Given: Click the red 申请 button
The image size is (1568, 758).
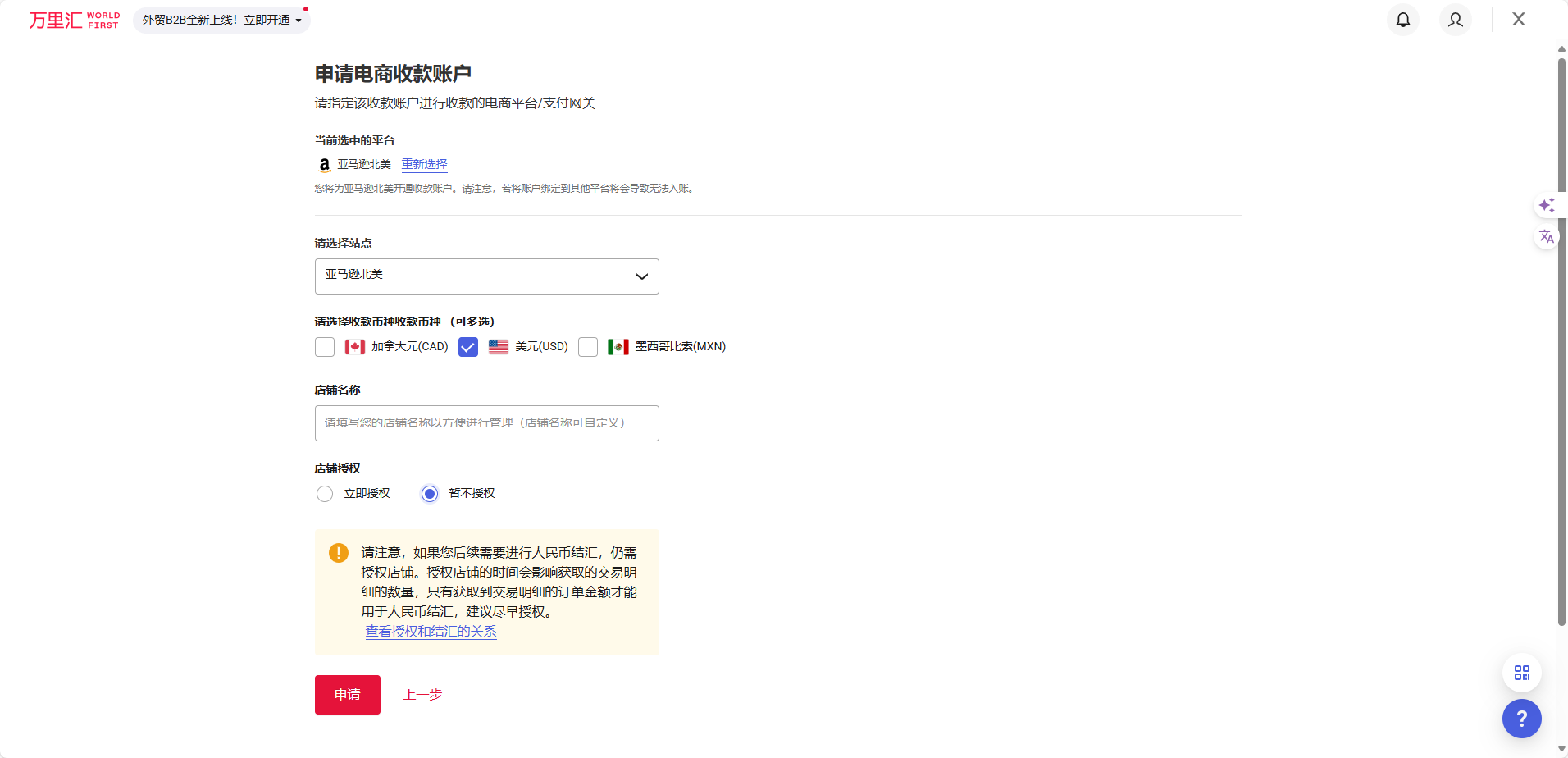Looking at the screenshot, I should (348, 695).
